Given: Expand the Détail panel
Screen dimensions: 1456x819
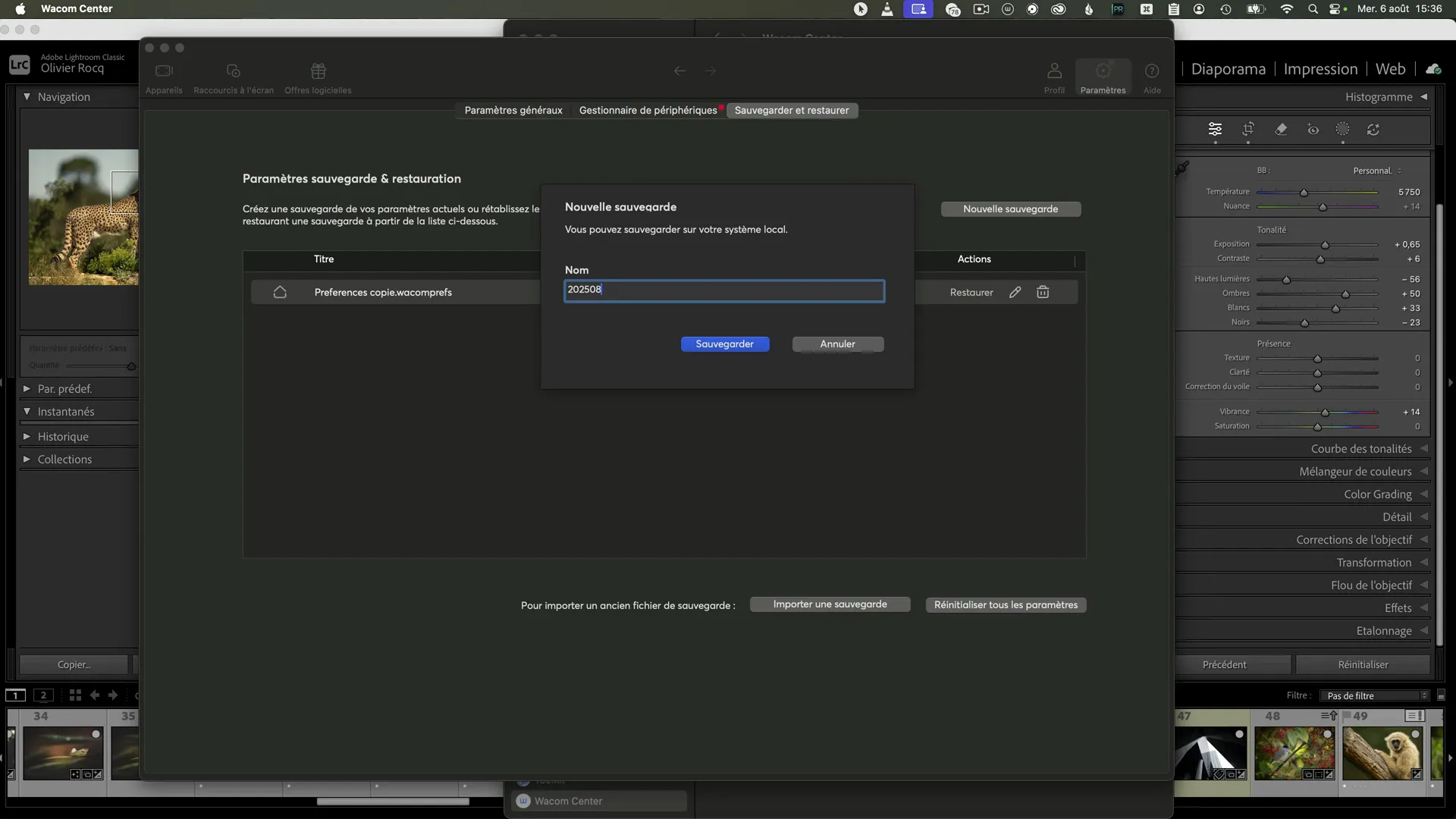Looking at the screenshot, I should [x=1423, y=516].
